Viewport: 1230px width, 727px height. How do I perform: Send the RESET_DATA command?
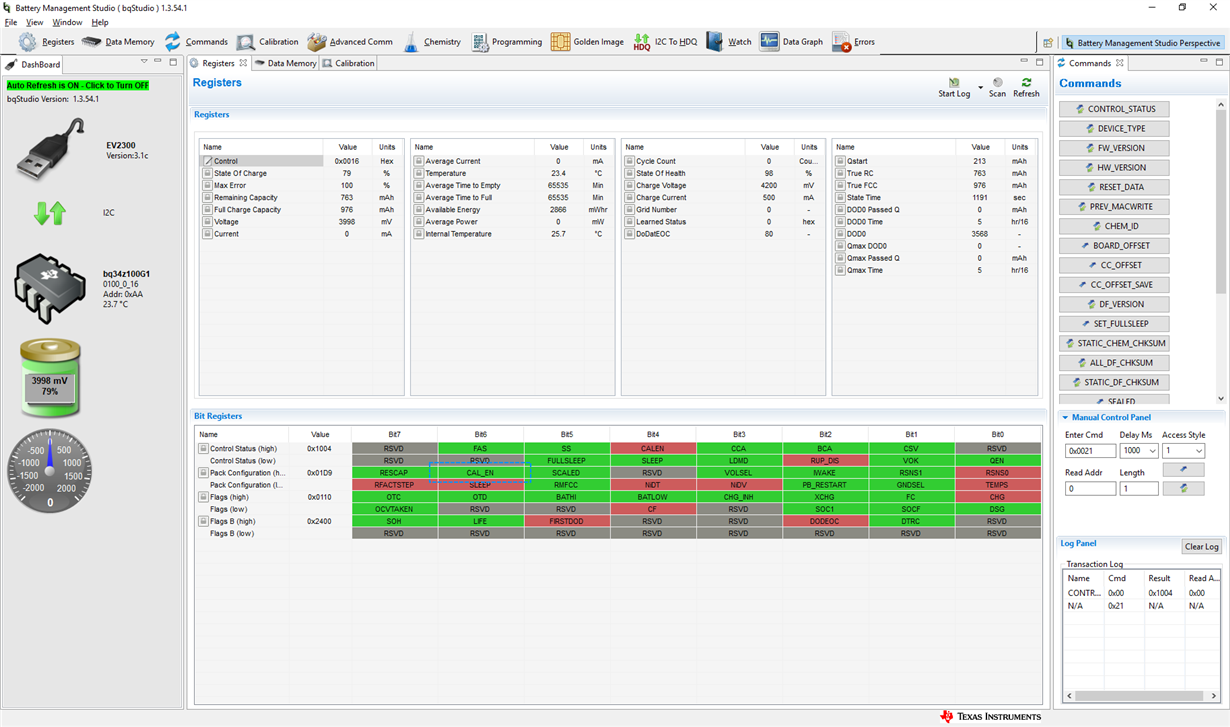pyautogui.click(x=1114, y=187)
